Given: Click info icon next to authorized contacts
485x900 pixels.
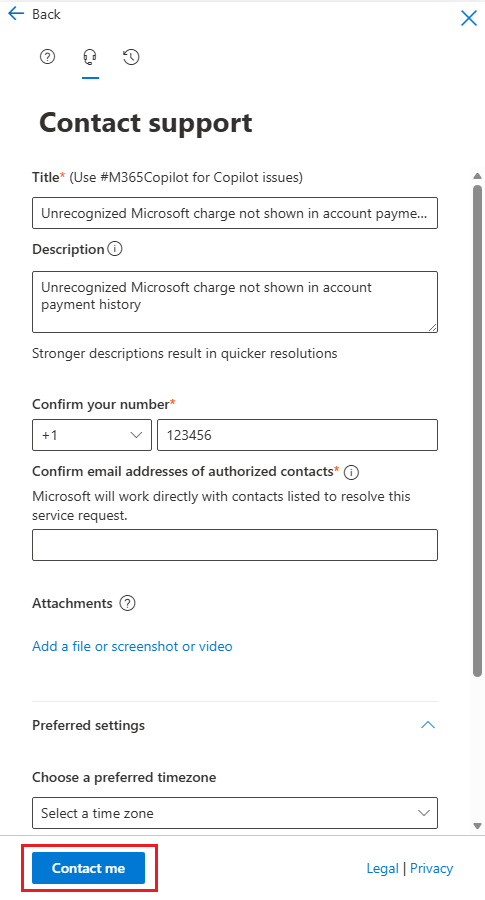Looking at the screenshot, I should tap(352, 472).
